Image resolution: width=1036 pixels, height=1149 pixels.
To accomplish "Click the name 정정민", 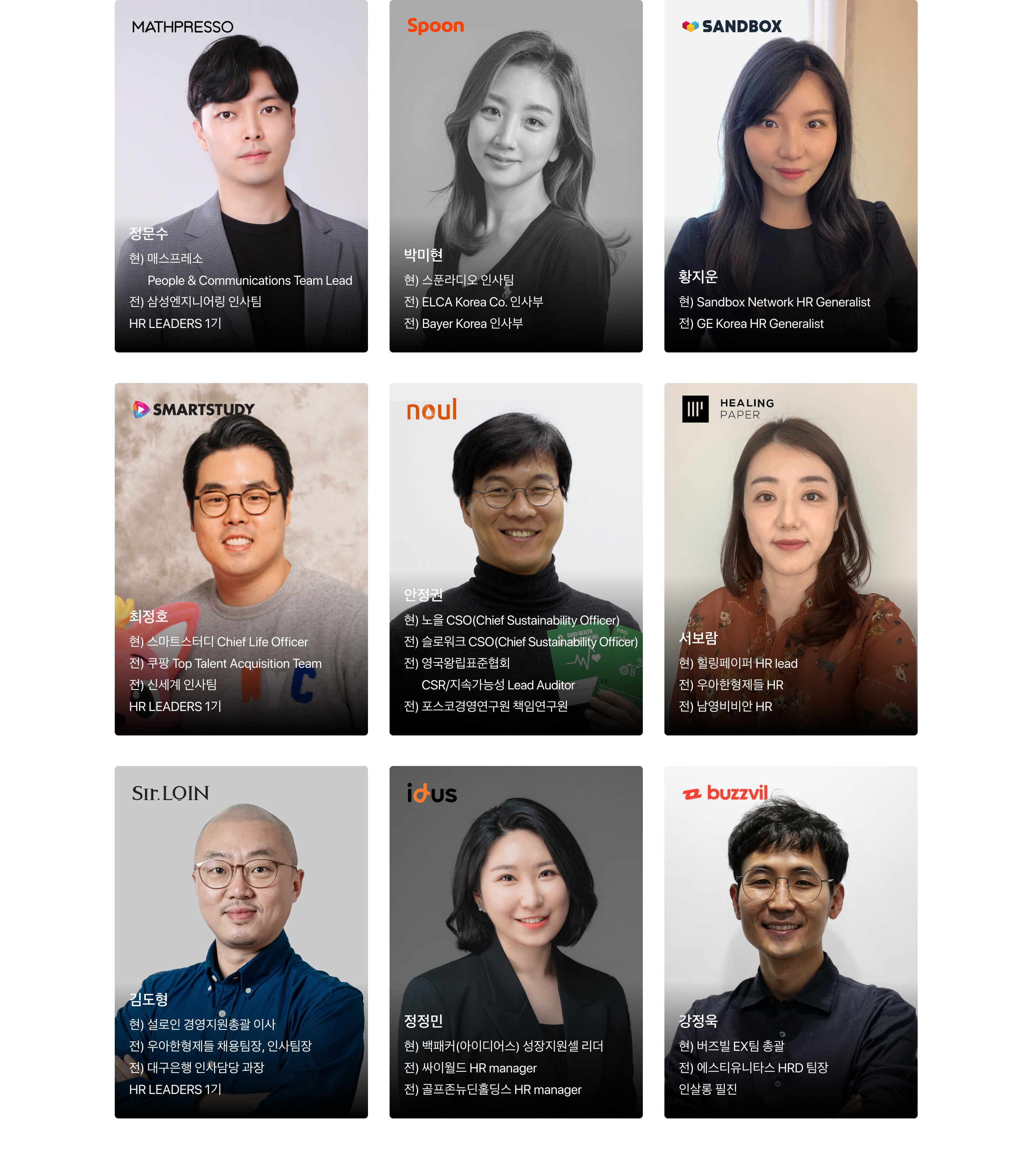I will (423, 1021).
